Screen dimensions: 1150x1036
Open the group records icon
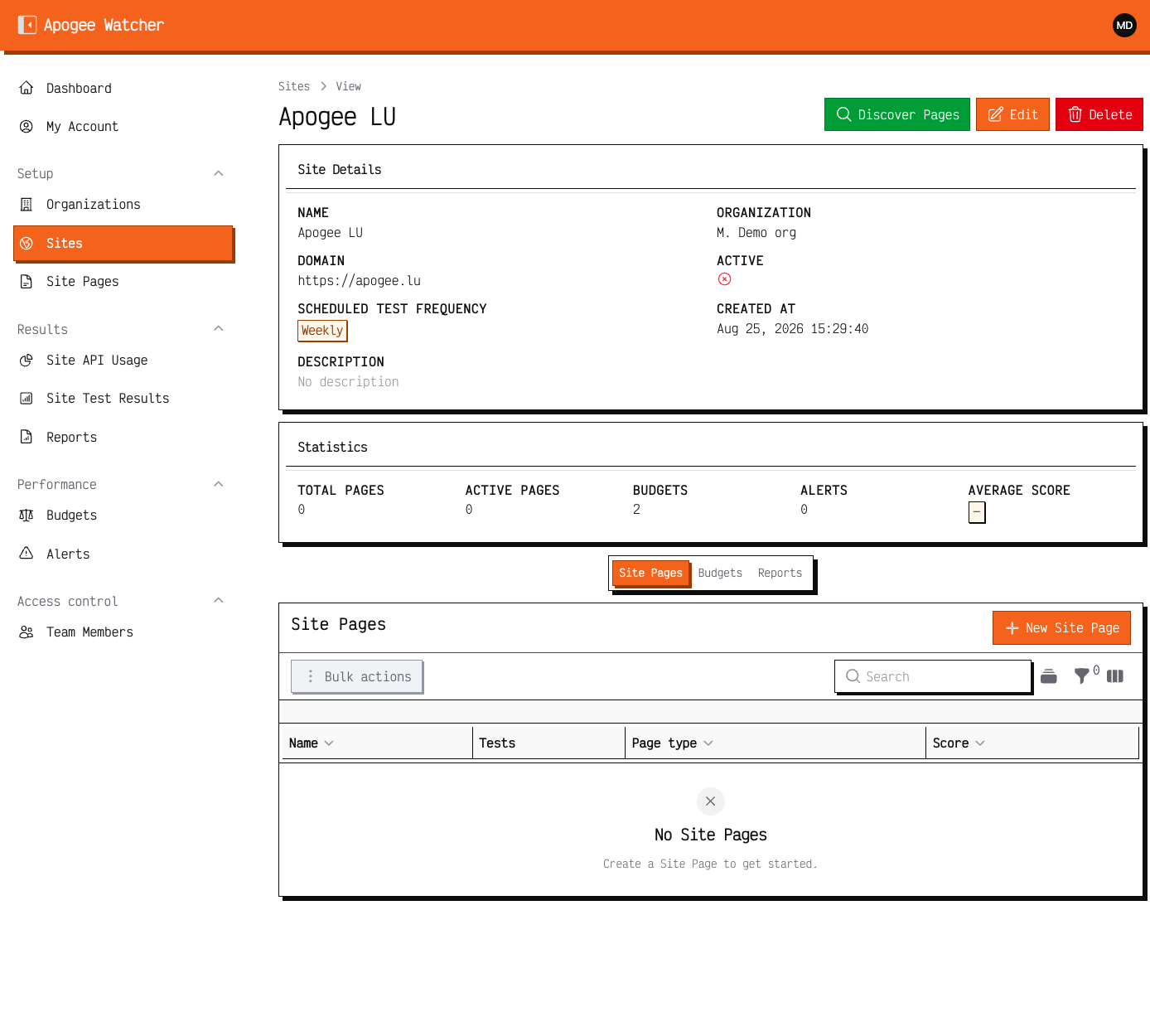coord(1049,676)
